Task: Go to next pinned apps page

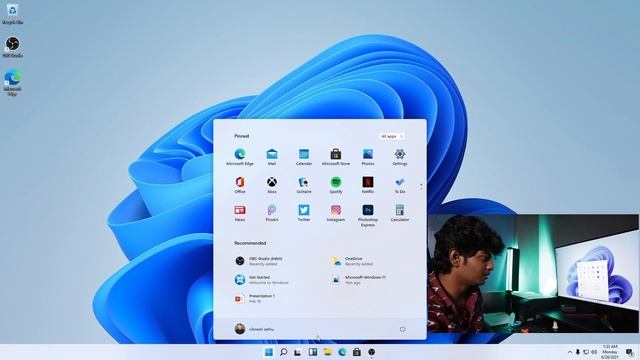Action: (x=421, y=189)
